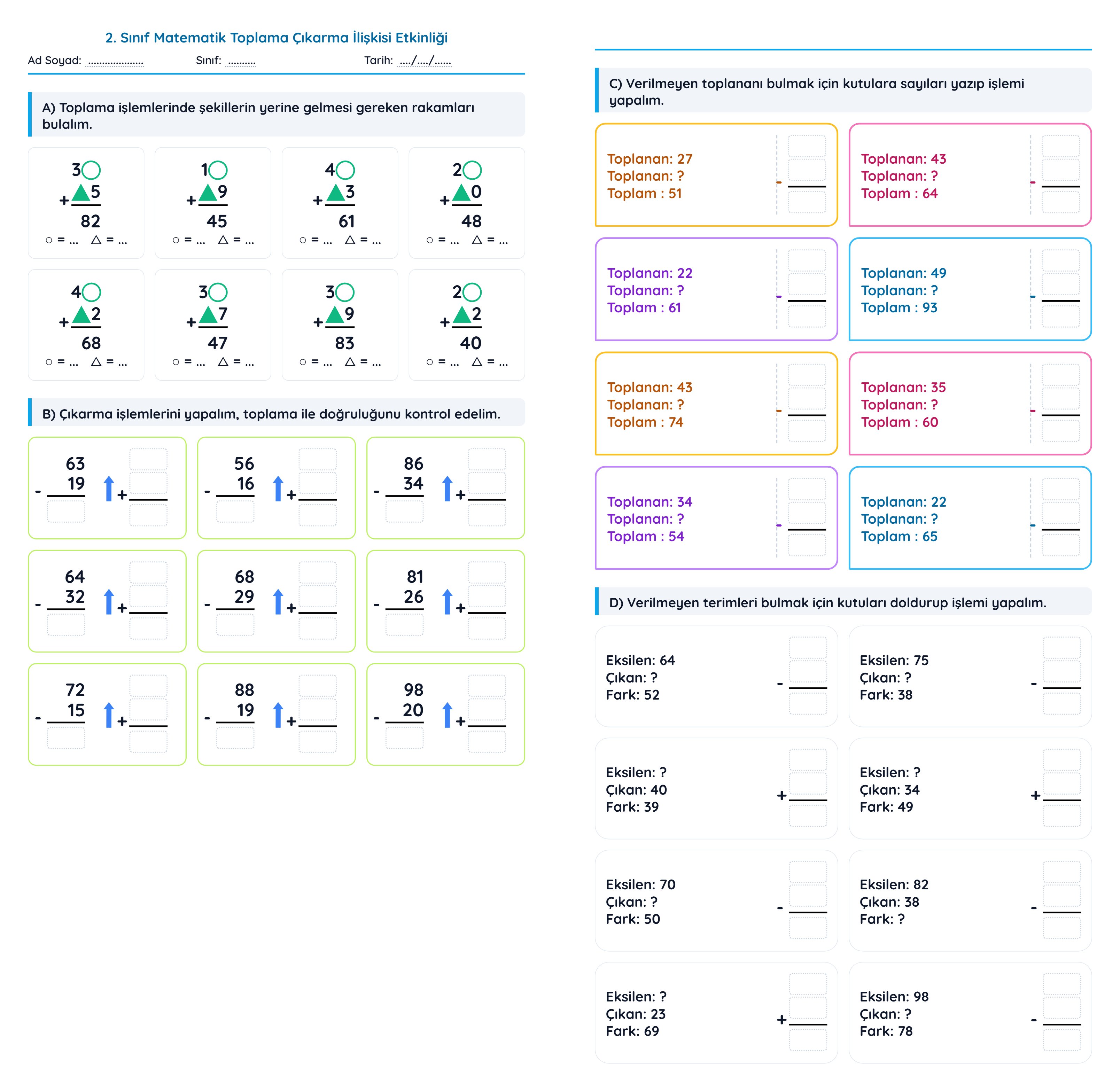Click the blue arrow beside 63 minus 19
The width and height of the screenshot is (1120, 1092).
(109, 489)
